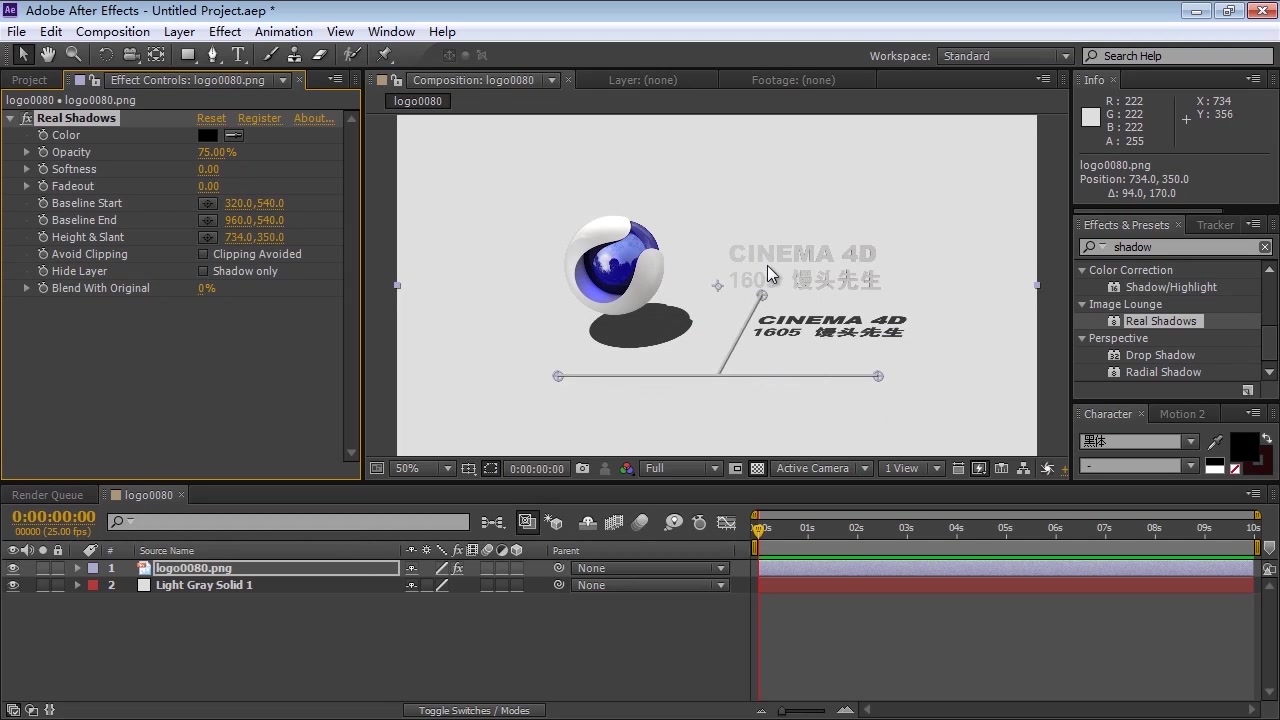Image resolution: width=1280 pixels, height=720 pixels.
Task: Select the Clone Stamp tool
Action: 295,55
